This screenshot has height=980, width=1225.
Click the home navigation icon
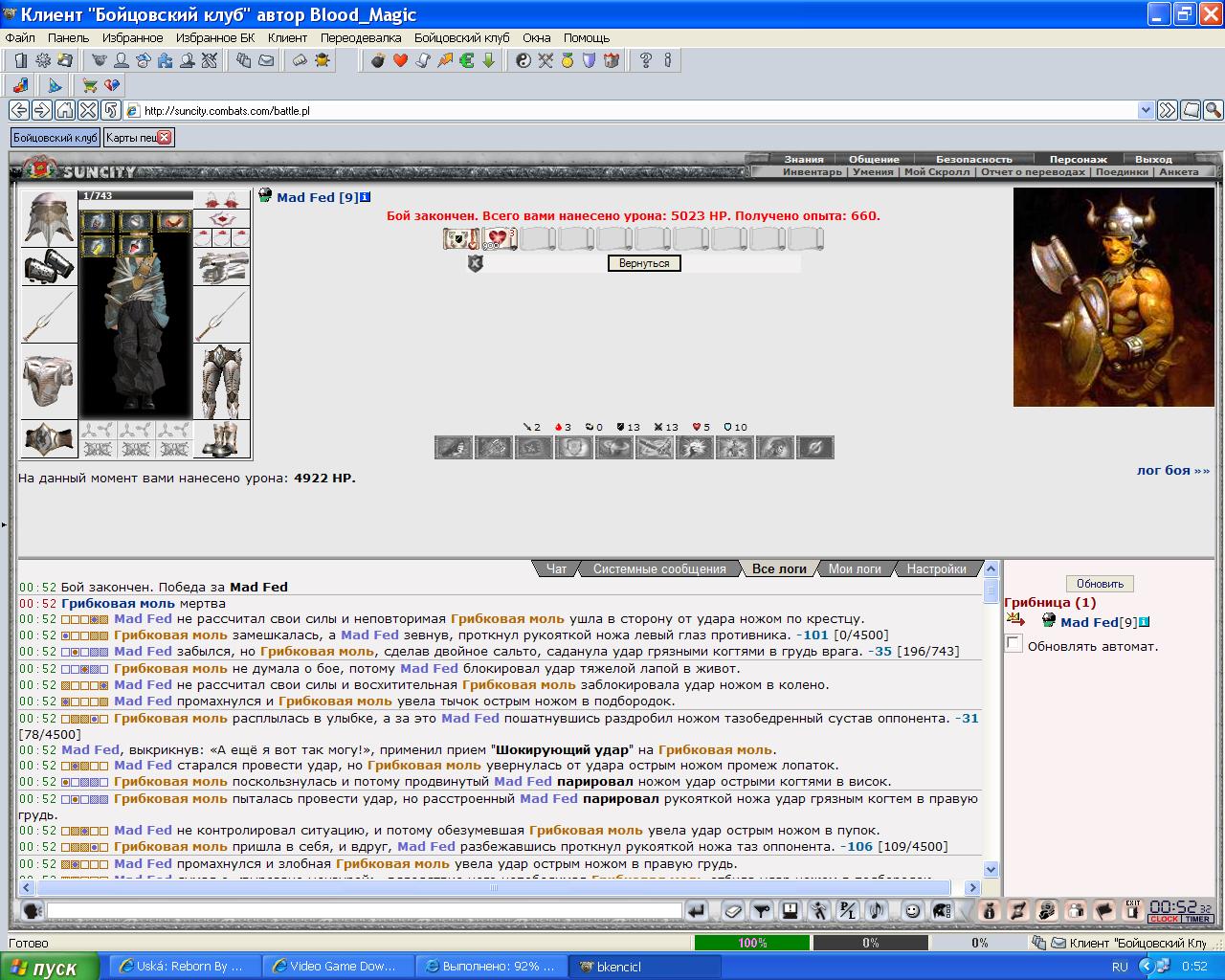(64, 110)
